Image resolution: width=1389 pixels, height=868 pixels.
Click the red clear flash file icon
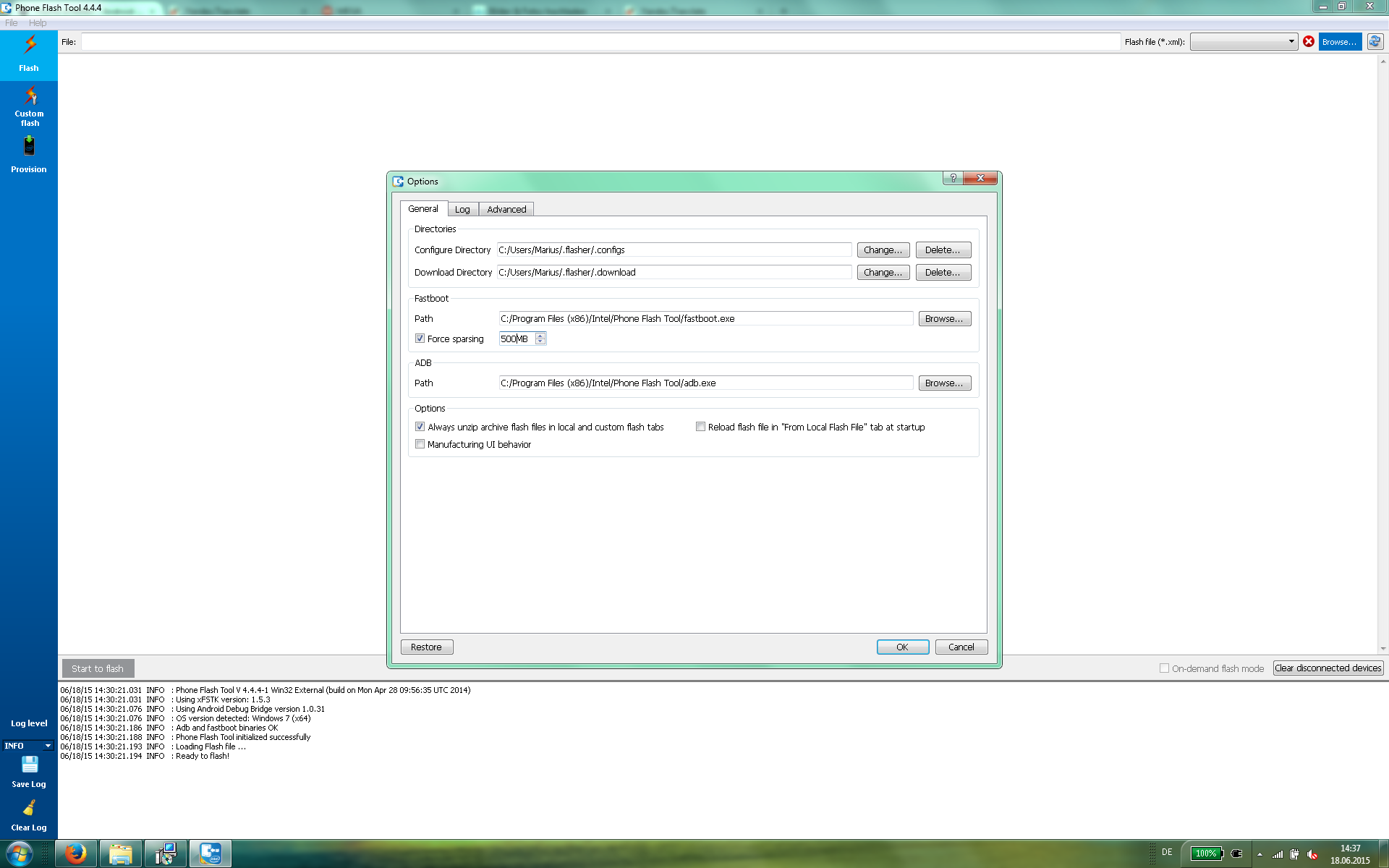tap(1309, 41)
